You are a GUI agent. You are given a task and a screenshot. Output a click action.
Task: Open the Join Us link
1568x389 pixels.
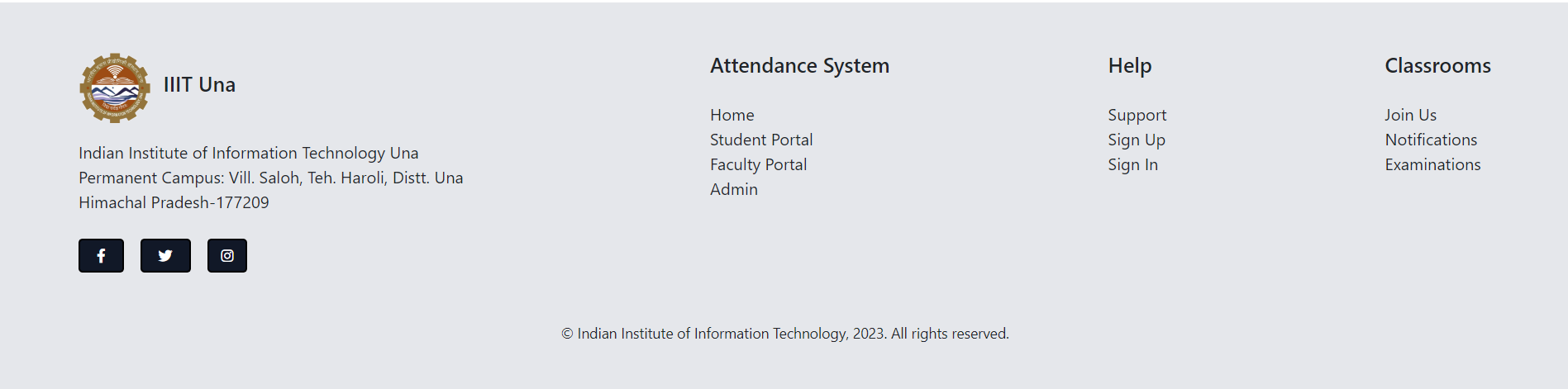[1411, 115]
